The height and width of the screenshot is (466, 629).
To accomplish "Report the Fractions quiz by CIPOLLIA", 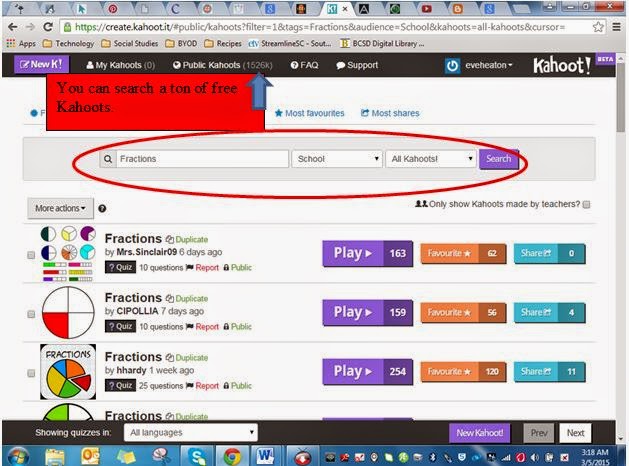I will click(x=203, y=326).
